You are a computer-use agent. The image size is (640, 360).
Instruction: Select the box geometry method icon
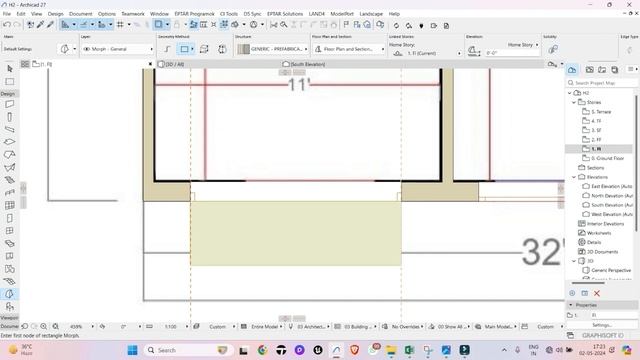(204, 49)
